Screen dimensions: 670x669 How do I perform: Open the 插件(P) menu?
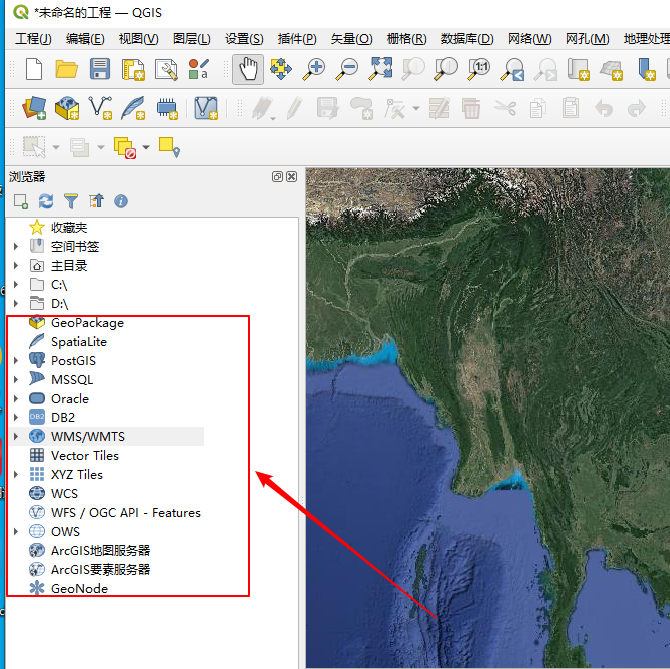[297, 39]
